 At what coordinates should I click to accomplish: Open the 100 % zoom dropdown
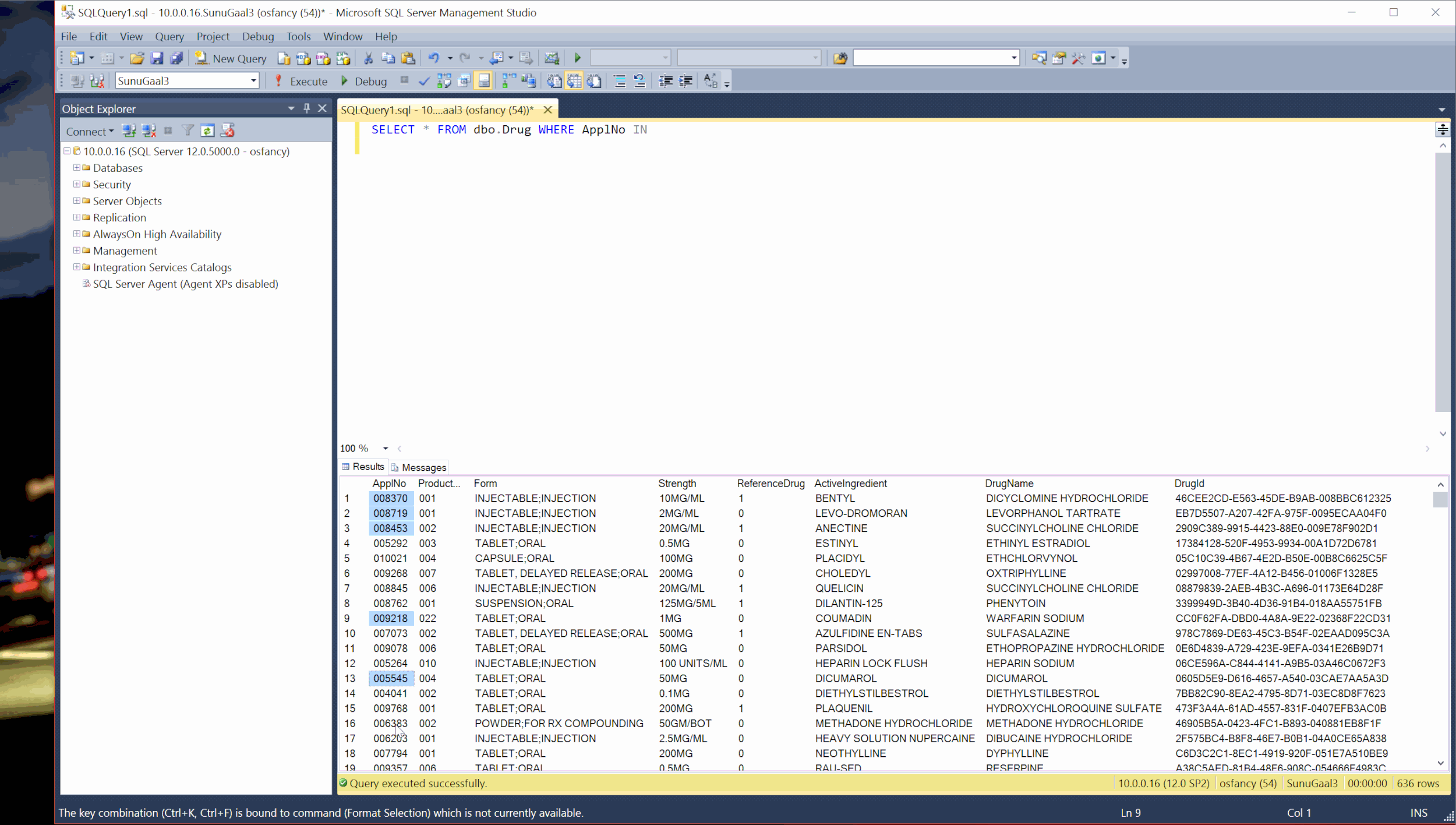point(386,448)
